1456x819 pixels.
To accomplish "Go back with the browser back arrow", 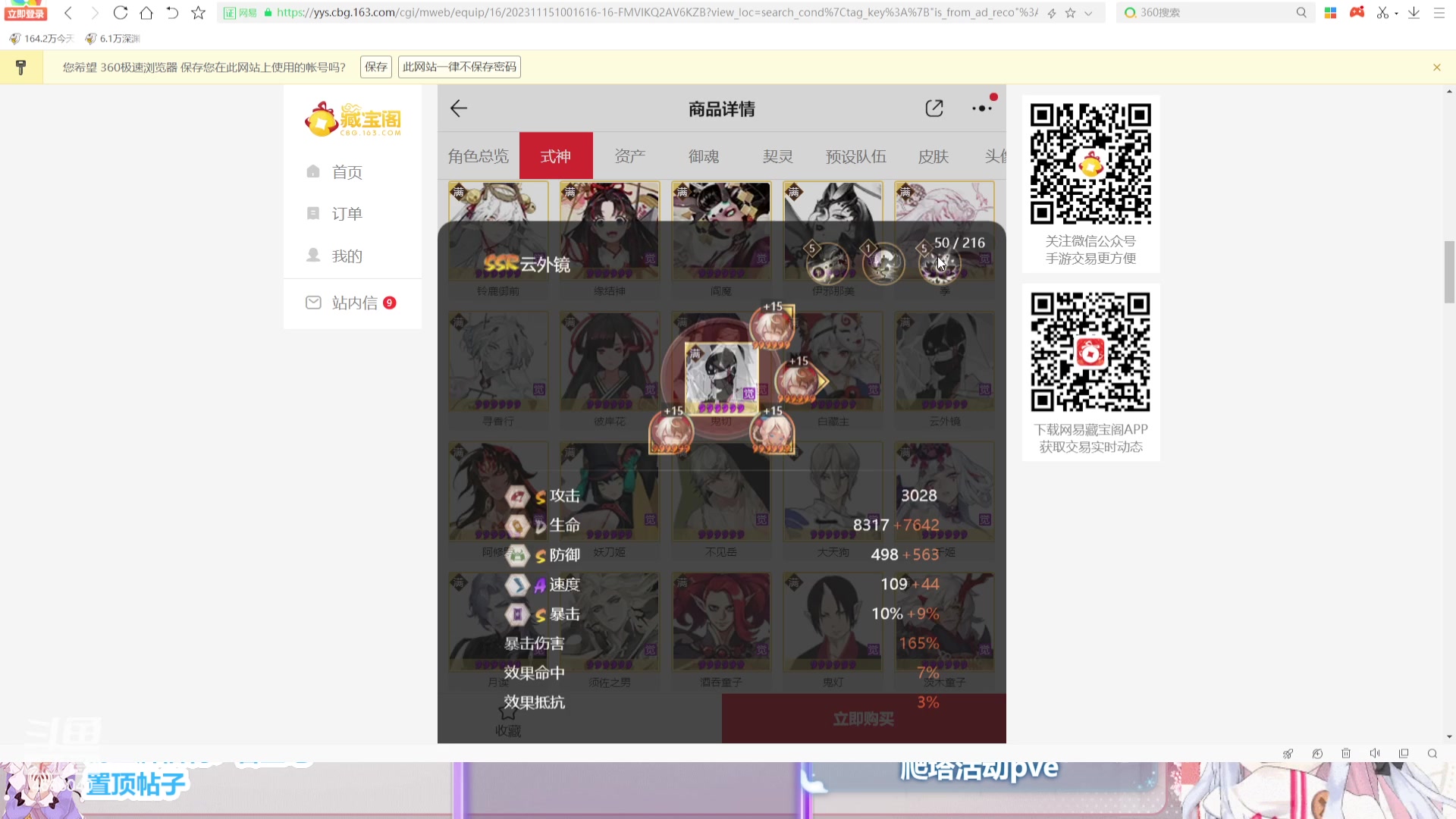I will (68, 13).
